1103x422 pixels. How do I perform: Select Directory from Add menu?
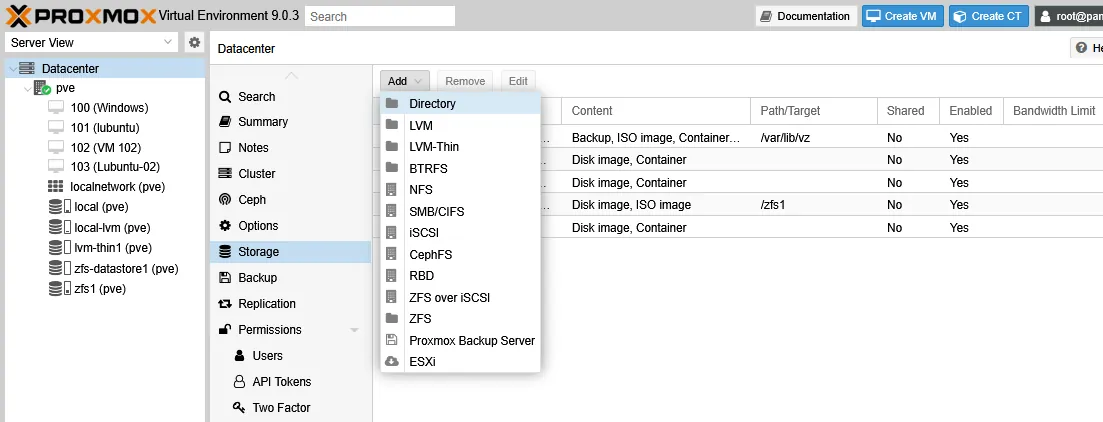[x=460, y=103]
